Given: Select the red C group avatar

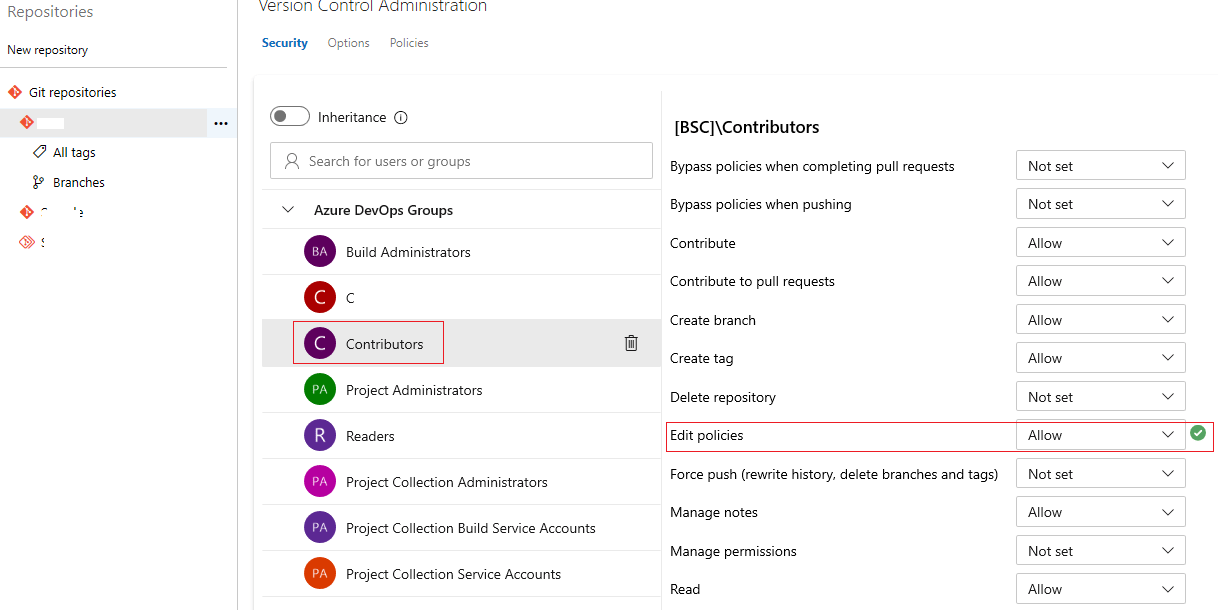Looking at the screenshot, I should pyautogui.click(x=319, y=298).
